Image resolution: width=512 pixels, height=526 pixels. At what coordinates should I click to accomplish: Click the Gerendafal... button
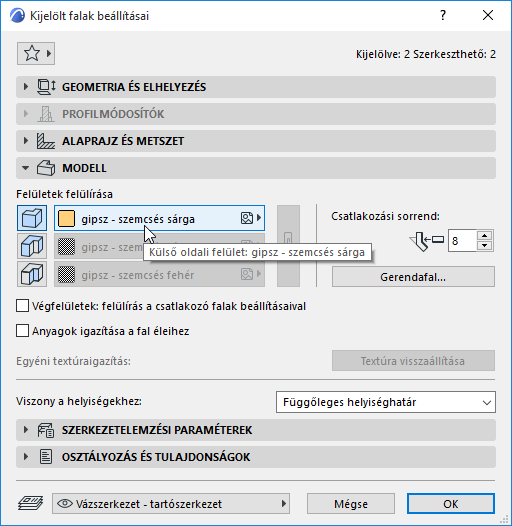tap(413, 277)
